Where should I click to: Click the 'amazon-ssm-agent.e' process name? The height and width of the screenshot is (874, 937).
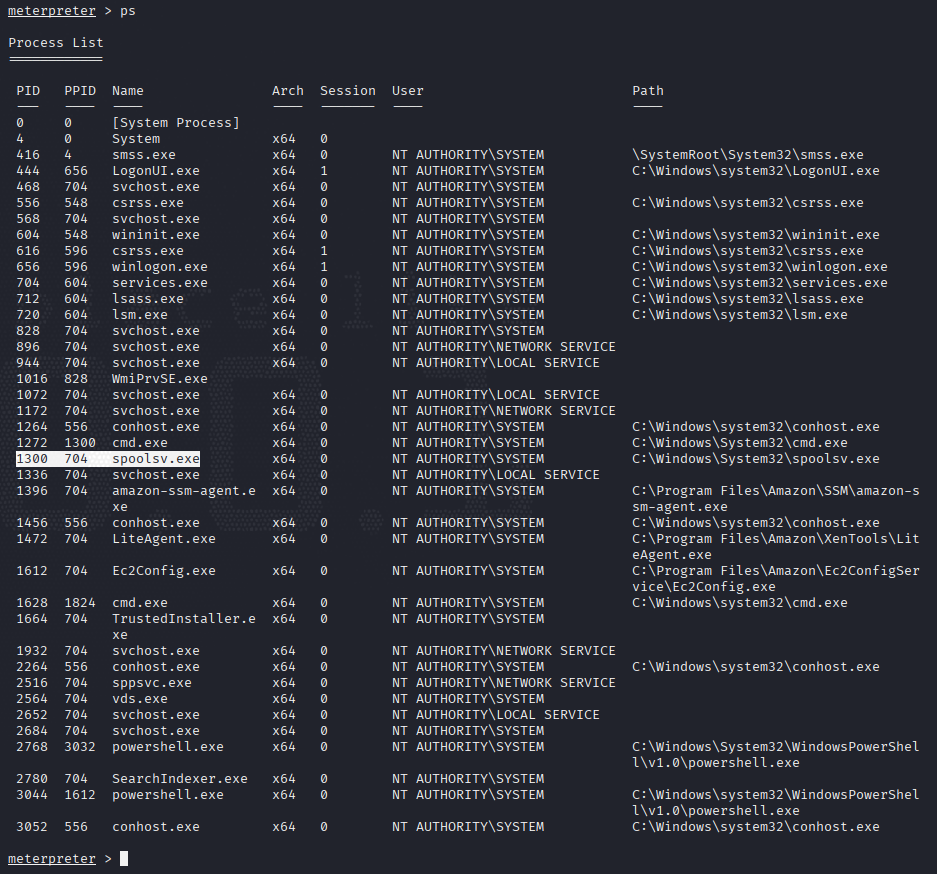[183, 491]
